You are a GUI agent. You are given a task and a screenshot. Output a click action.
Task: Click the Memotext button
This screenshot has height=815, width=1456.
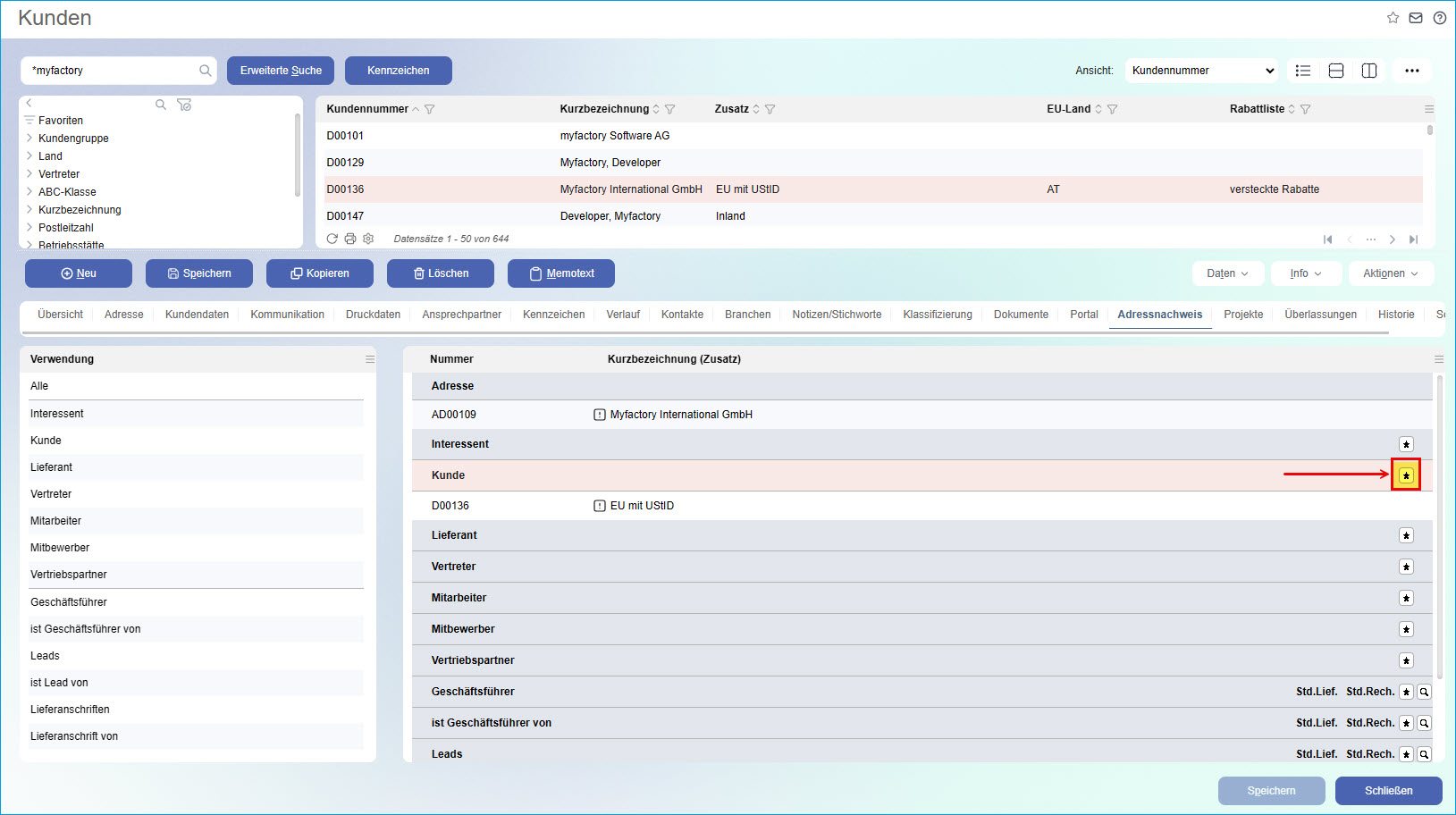click(561, 273)
